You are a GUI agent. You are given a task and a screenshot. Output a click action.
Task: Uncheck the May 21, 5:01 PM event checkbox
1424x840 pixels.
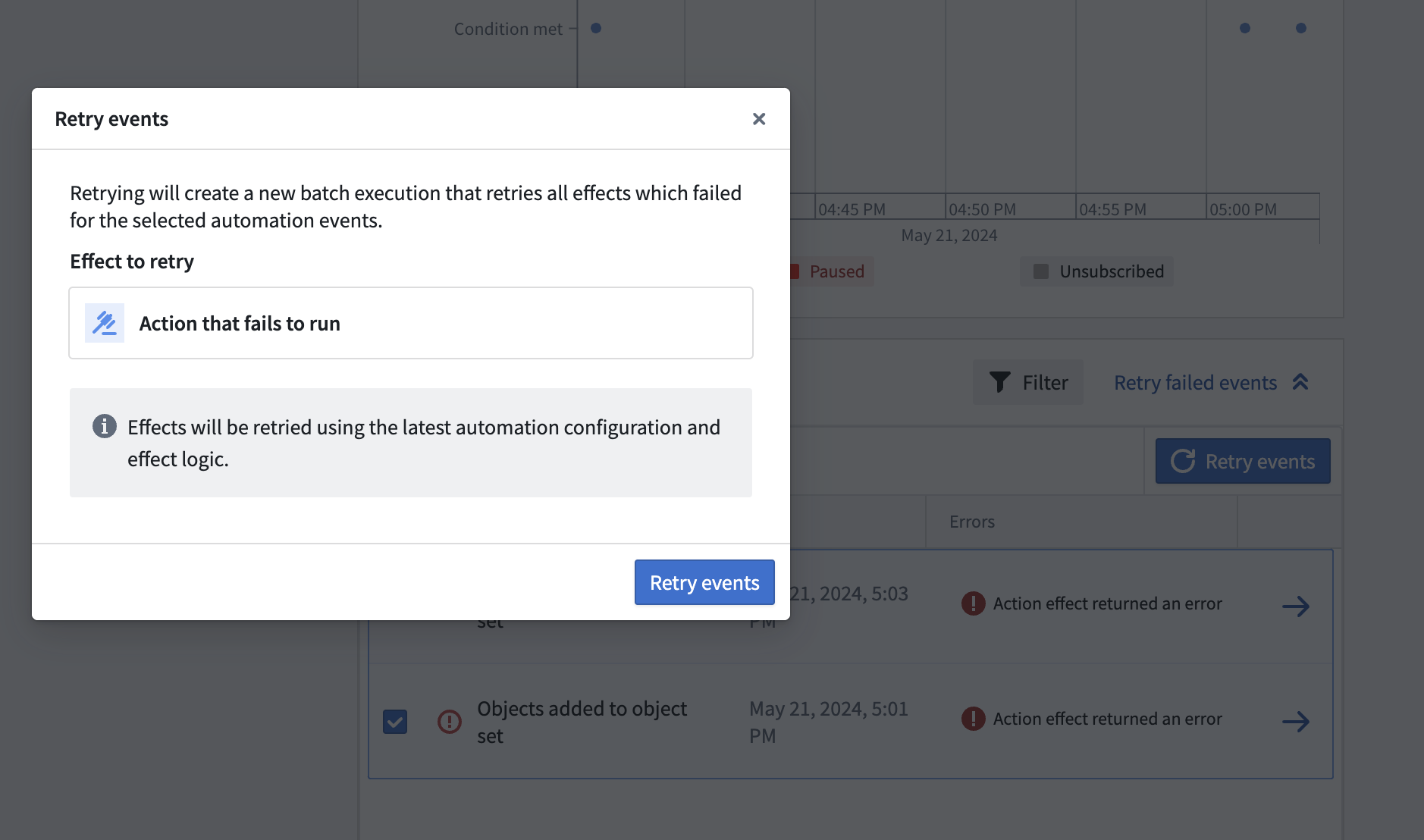pyautogui.click(x=395, y=722)
